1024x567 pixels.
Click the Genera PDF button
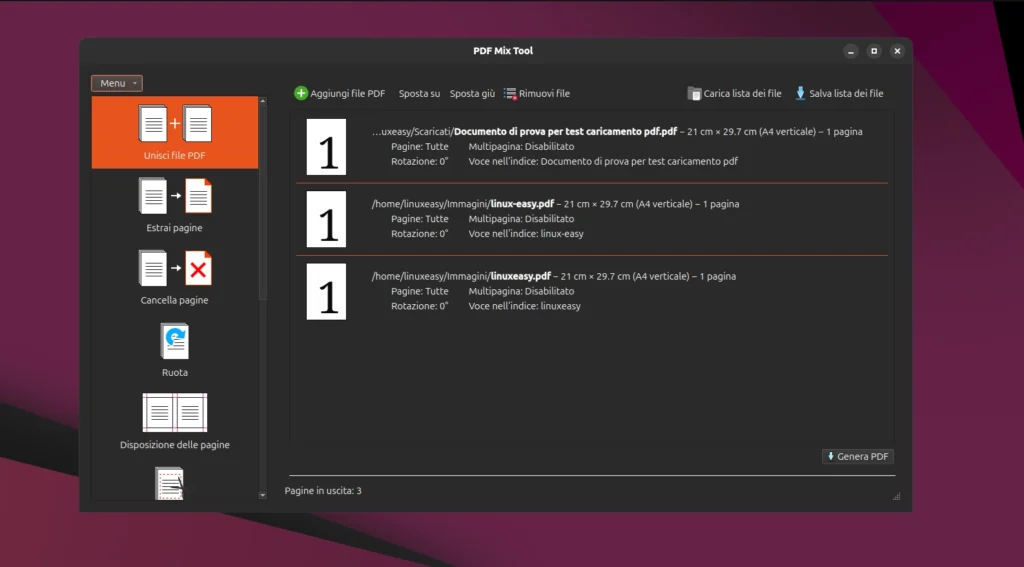(857, 456)
